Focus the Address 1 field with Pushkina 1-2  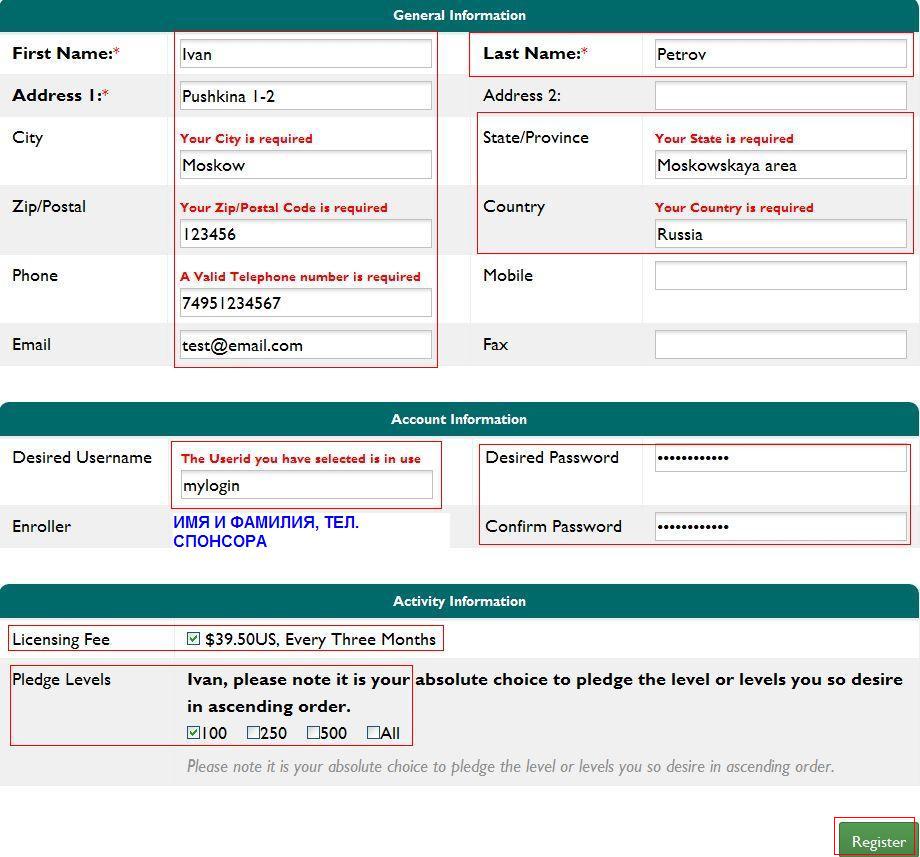coord(306,96)
